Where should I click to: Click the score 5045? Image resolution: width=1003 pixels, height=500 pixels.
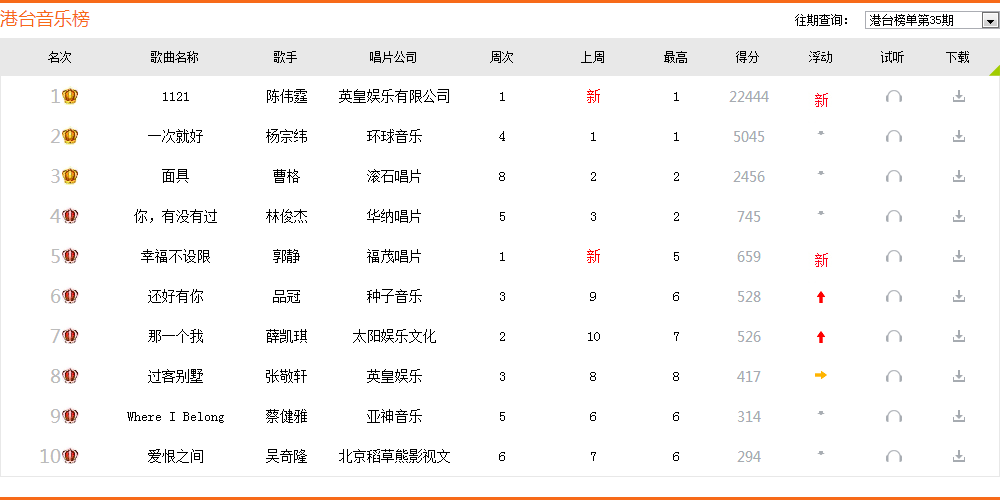[748, 137]
